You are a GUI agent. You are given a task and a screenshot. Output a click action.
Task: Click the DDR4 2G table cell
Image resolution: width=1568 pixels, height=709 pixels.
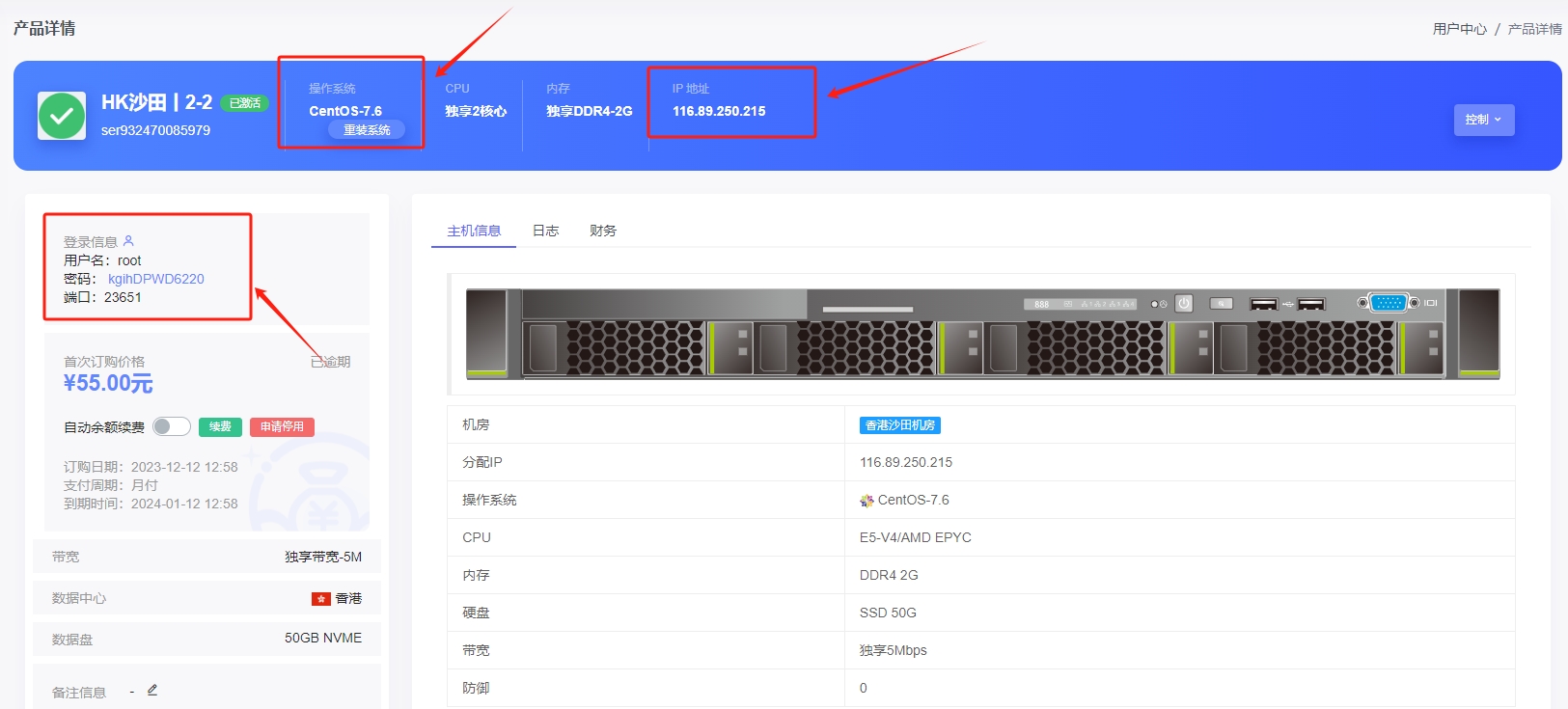click(x=889, y=575)
